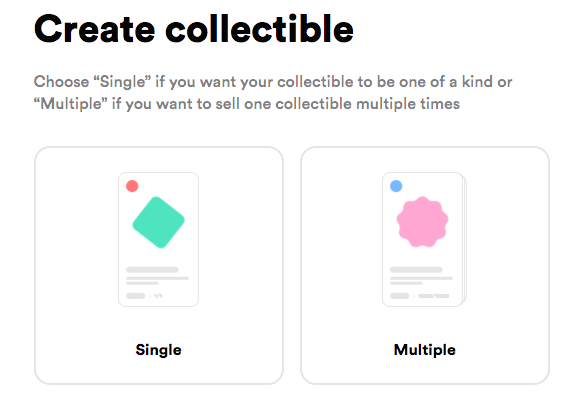The image size is (575, 413).
Task: Click the "Choose Single" description paragraph
Action: [x=273, y=93]
